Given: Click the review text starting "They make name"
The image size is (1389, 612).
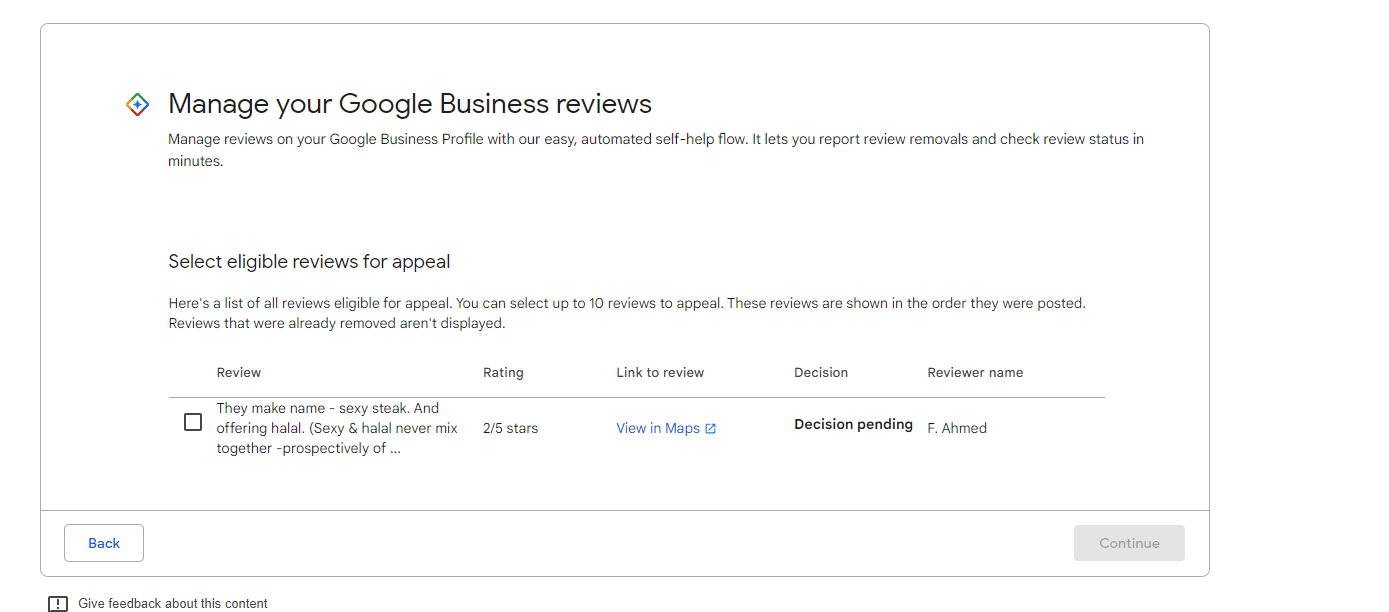Looking at the screenshot, I should pyautogui.click(x=337, y=428).
